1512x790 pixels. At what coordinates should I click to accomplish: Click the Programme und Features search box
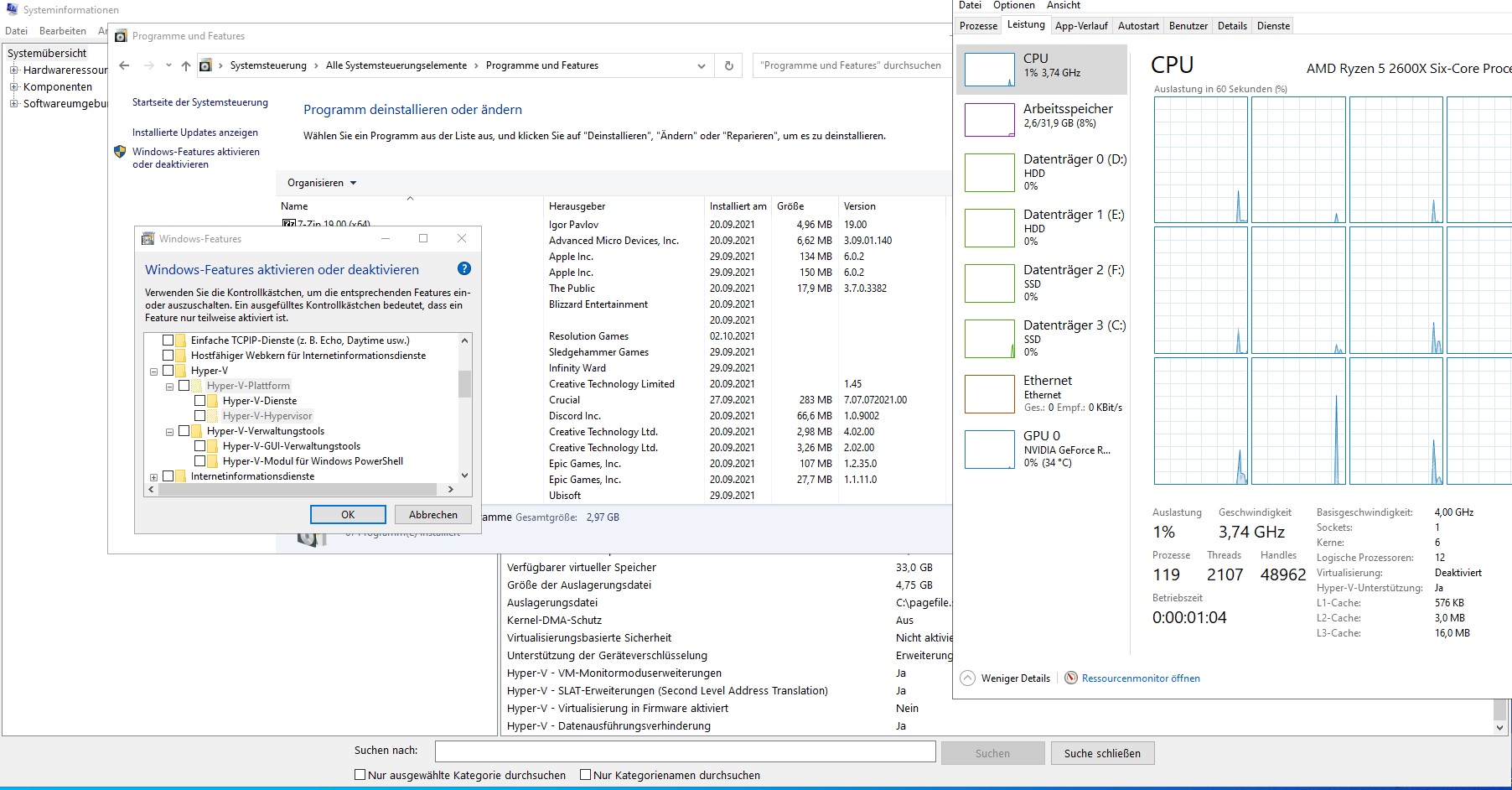pyautogui.click(x=852, y=65)
